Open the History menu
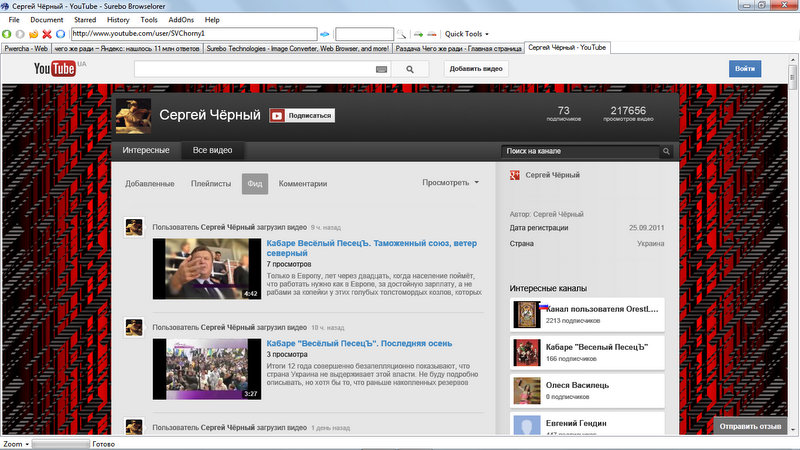800x450 pixels. coord(118,20)
